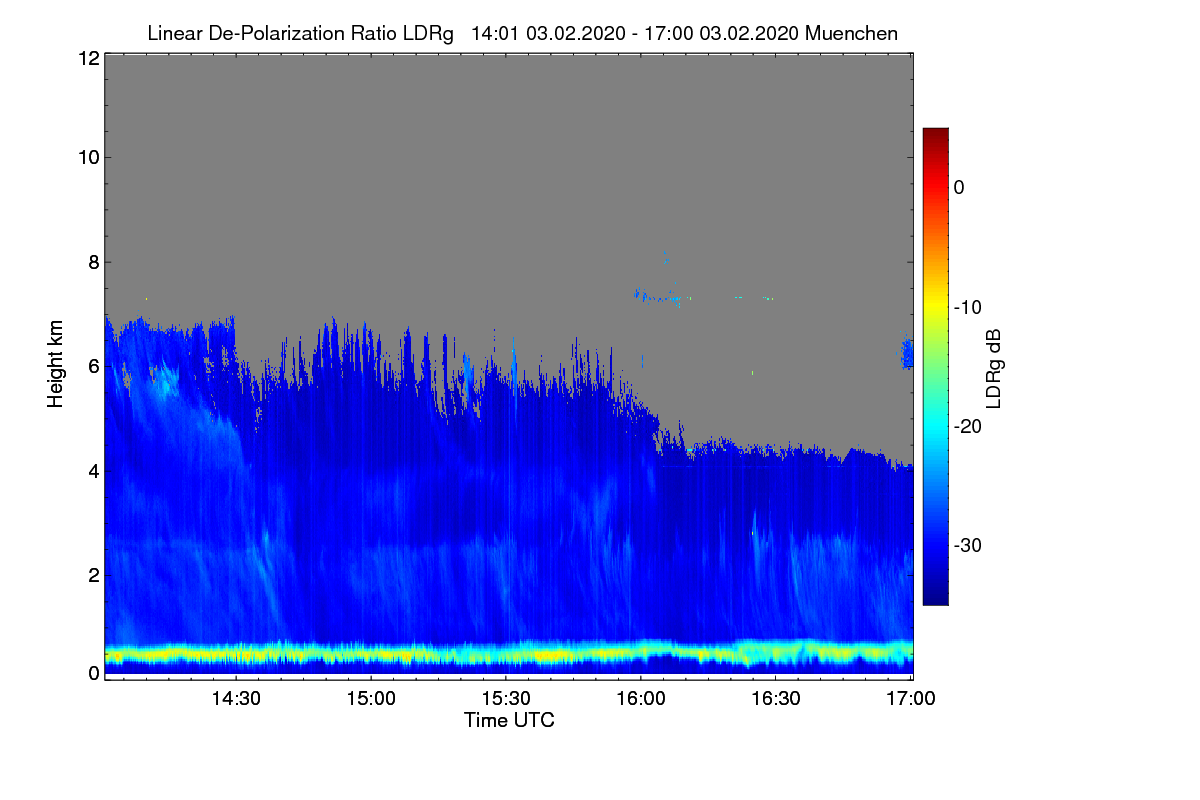Click the yellow band of the colorbar
1200x800 pixels.
[935, 307]
